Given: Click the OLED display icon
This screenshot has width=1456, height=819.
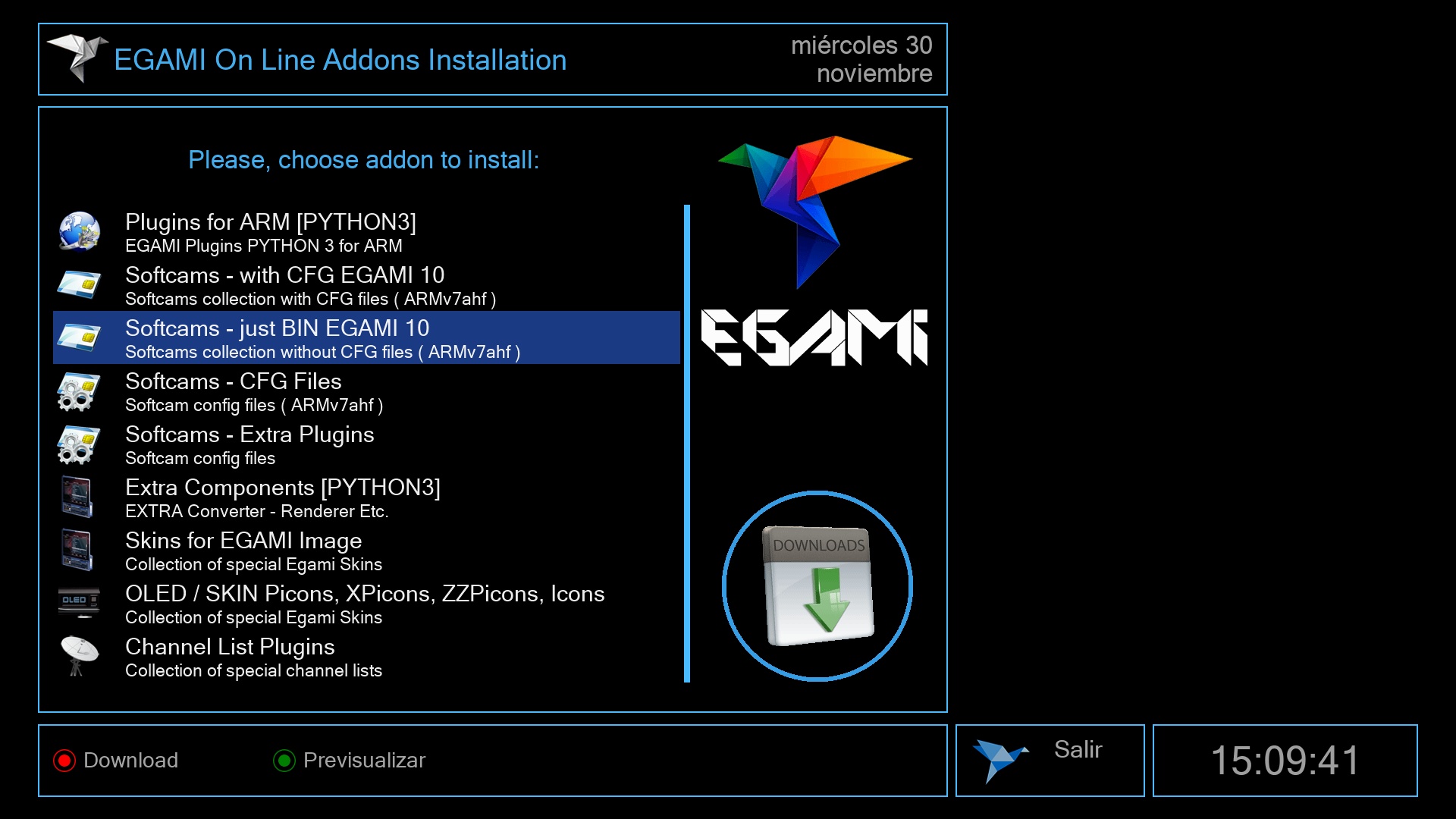Looking at the screenshot, I should [x=79, y=602].
